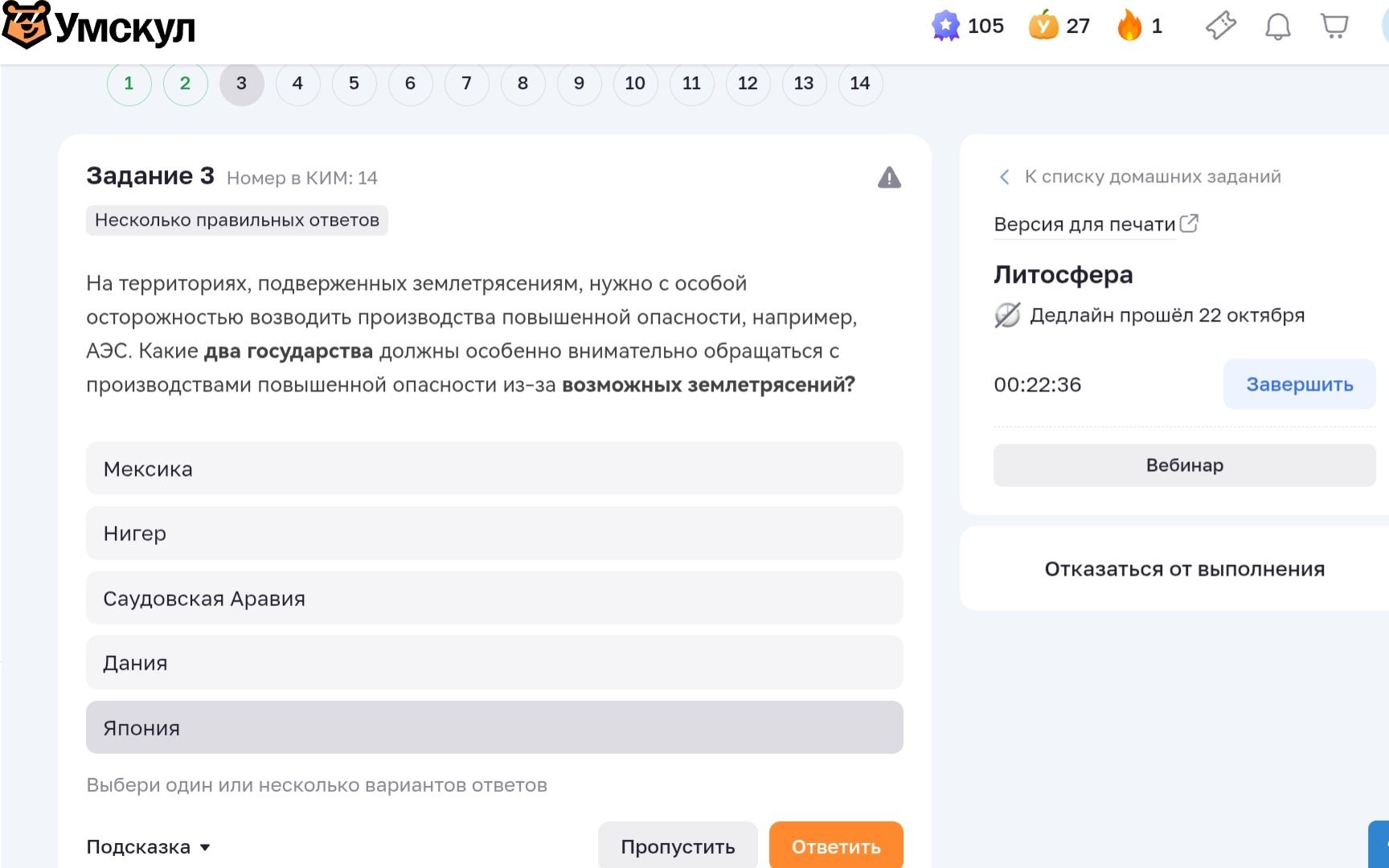Viewport: 1389px width, 868px height.
Task: Return via К списку домашних заданий
Action: tap(1153, 177)
